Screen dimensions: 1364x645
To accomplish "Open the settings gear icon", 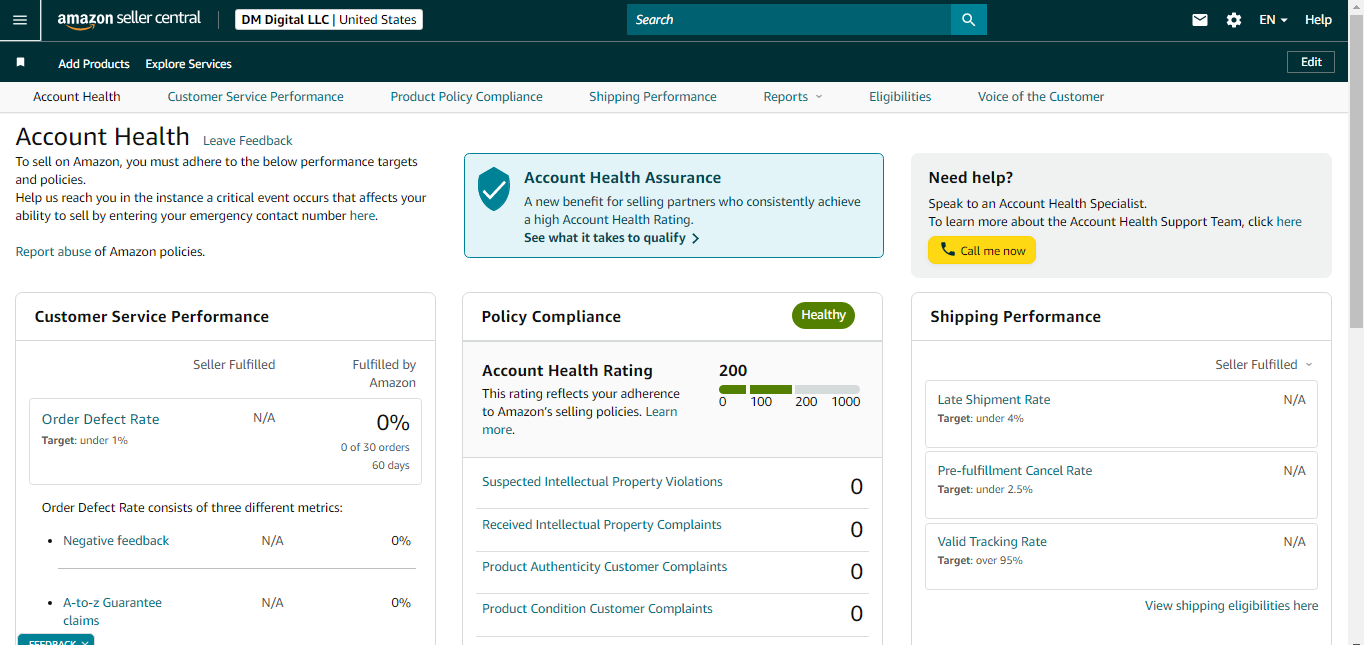I will point(1234,20).
